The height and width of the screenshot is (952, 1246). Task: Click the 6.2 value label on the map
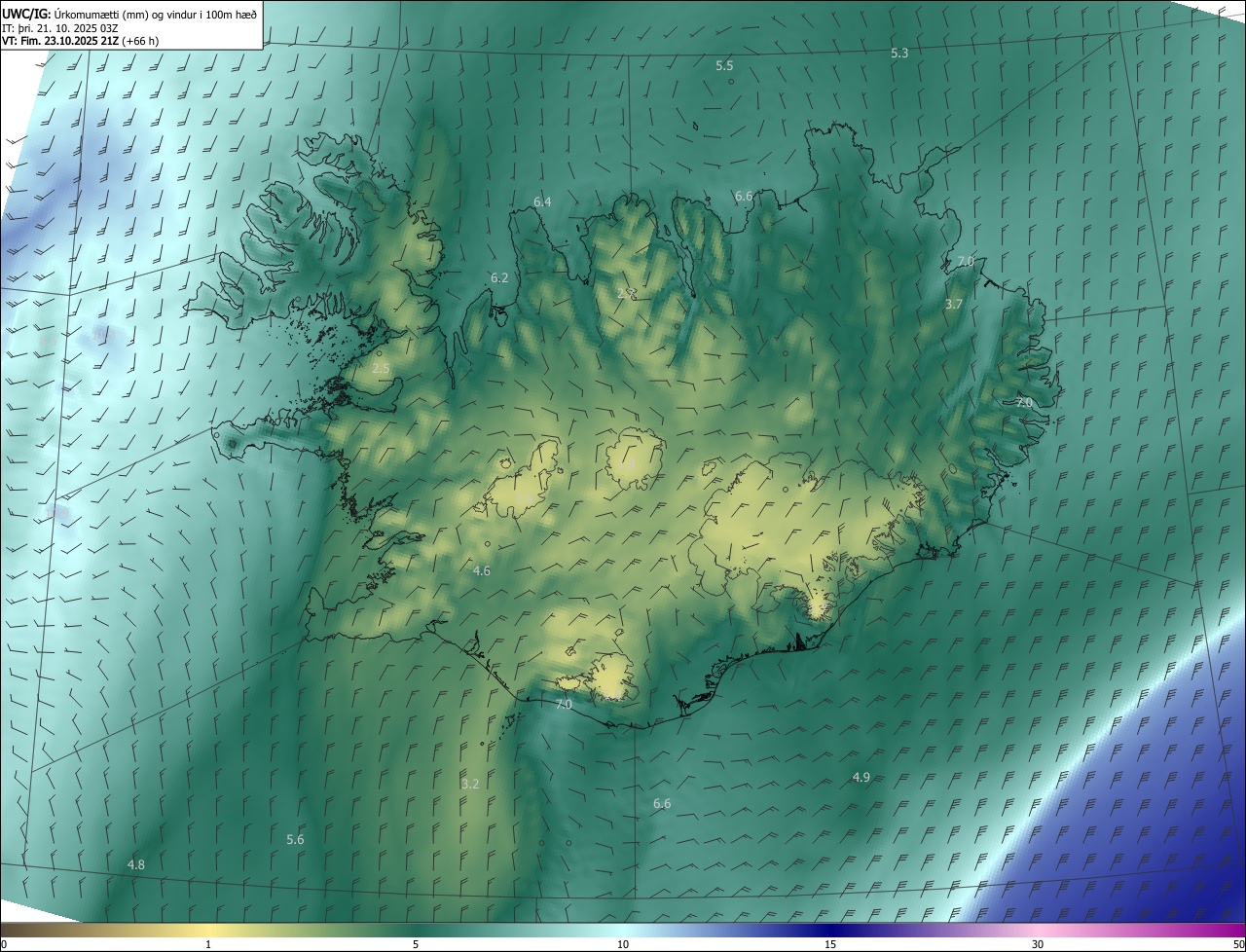pos(499,277)
